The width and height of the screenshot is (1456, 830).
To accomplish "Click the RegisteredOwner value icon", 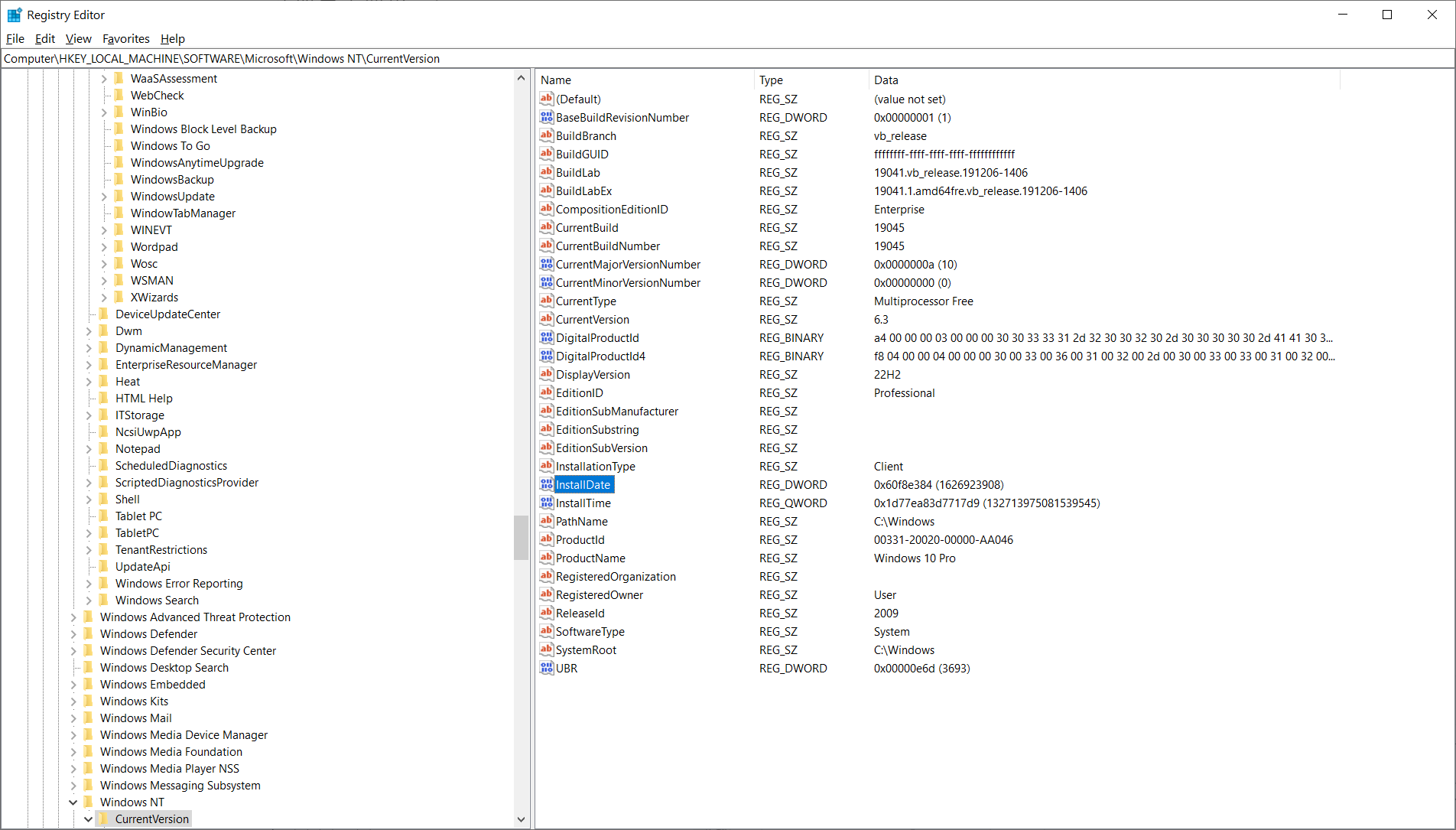I will tap(546, 594).
